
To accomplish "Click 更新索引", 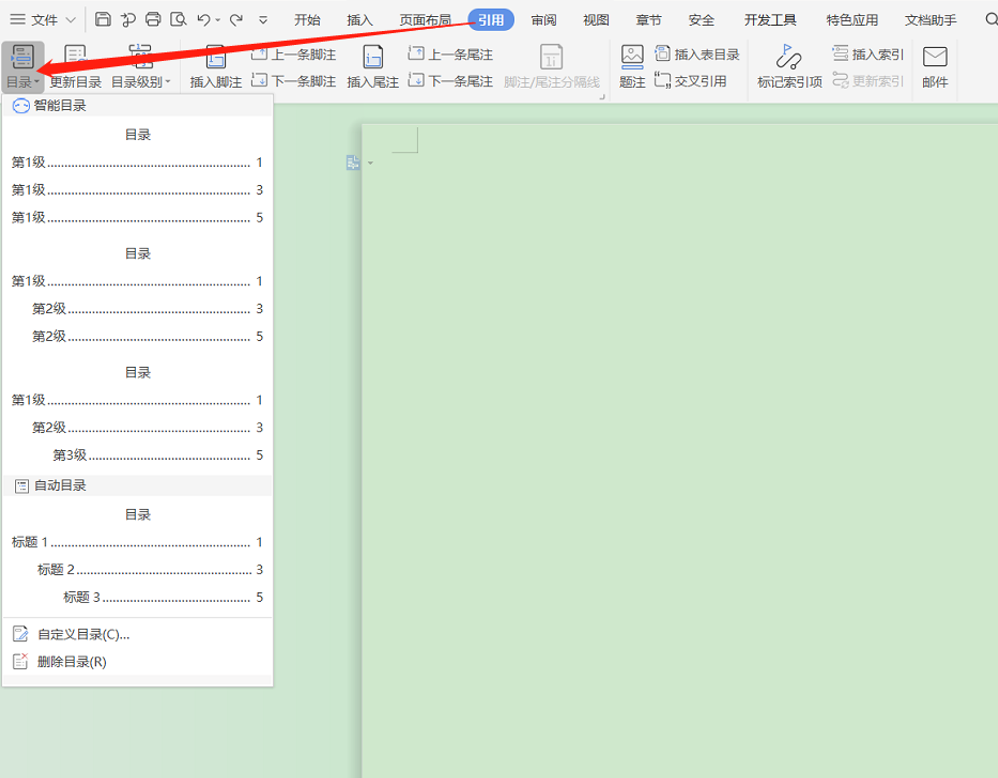I will (868, 81).
